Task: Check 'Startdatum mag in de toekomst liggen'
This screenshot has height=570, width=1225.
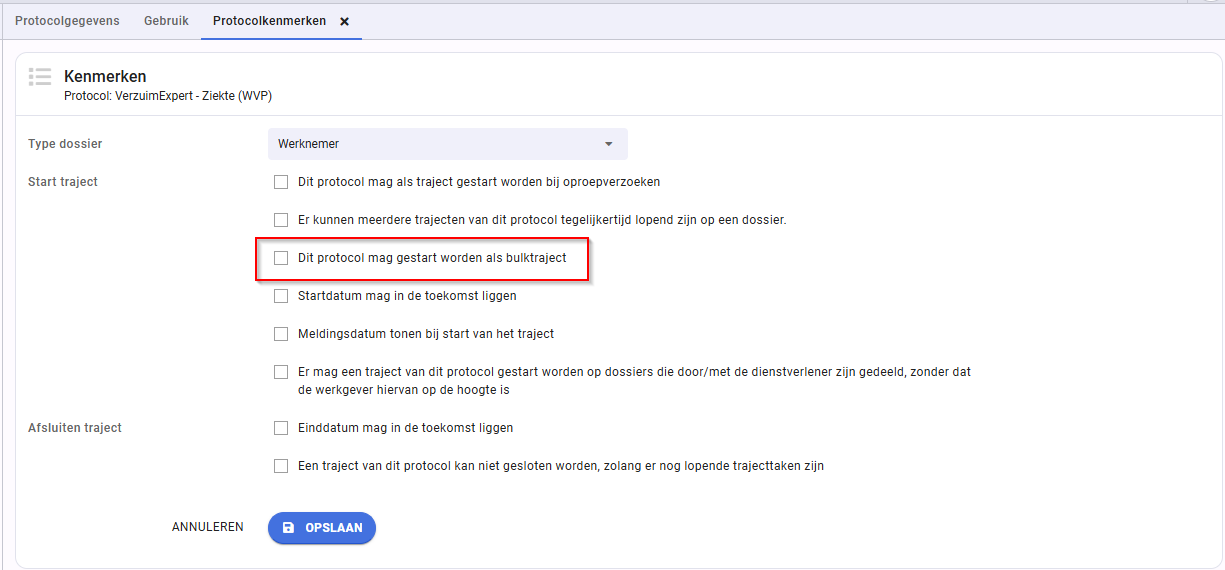Action: point(281,296)
